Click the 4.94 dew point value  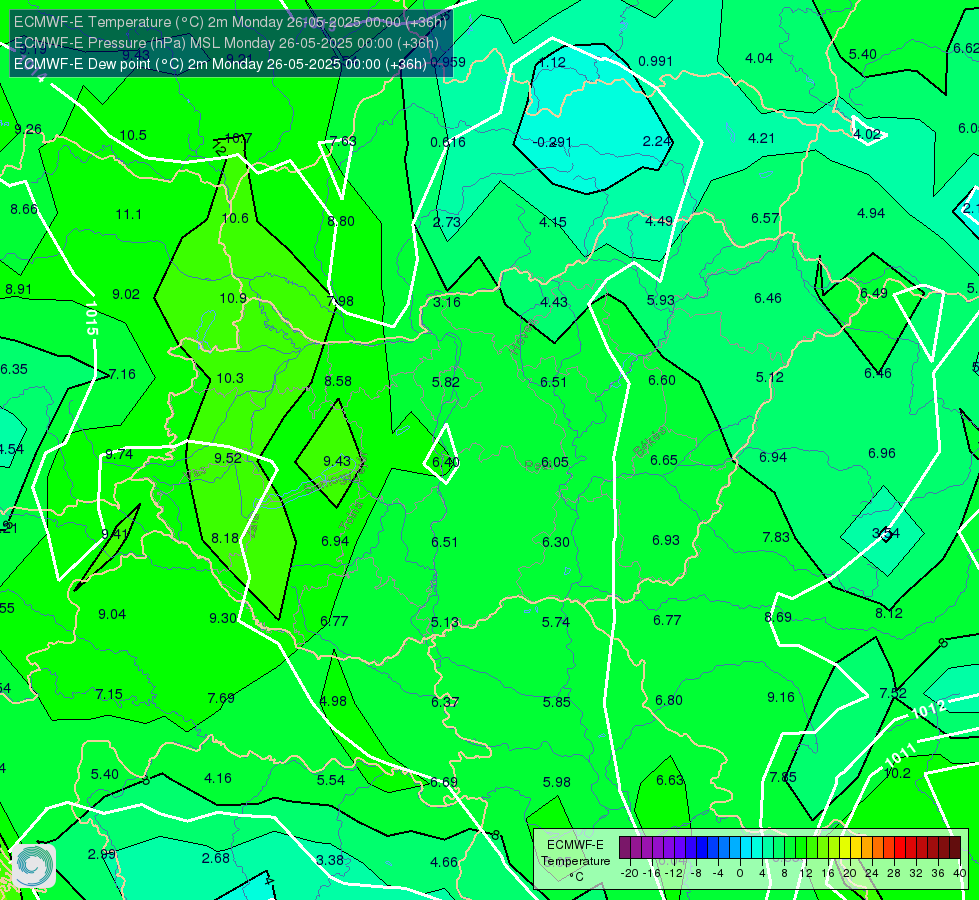(x=871, y=213)
